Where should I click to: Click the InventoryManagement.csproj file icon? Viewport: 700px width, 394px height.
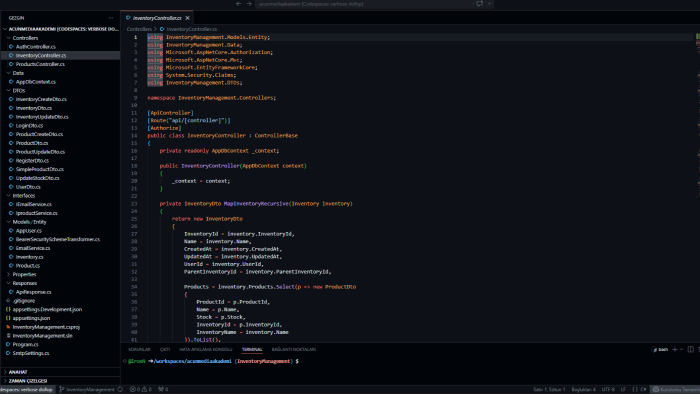[8, 327]
